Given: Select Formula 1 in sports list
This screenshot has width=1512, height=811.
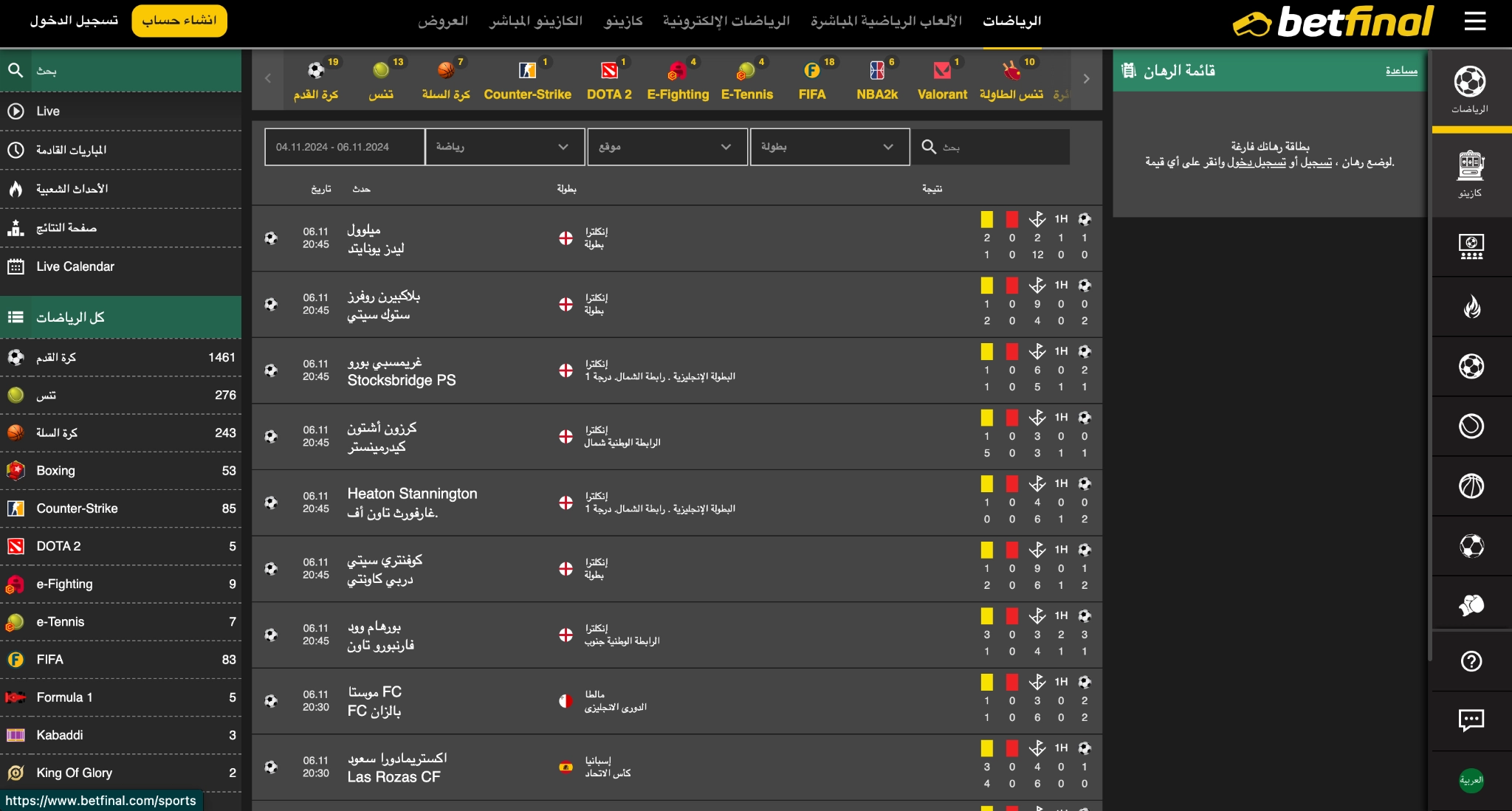Looking at the screenshot, I should click(120, 697).
